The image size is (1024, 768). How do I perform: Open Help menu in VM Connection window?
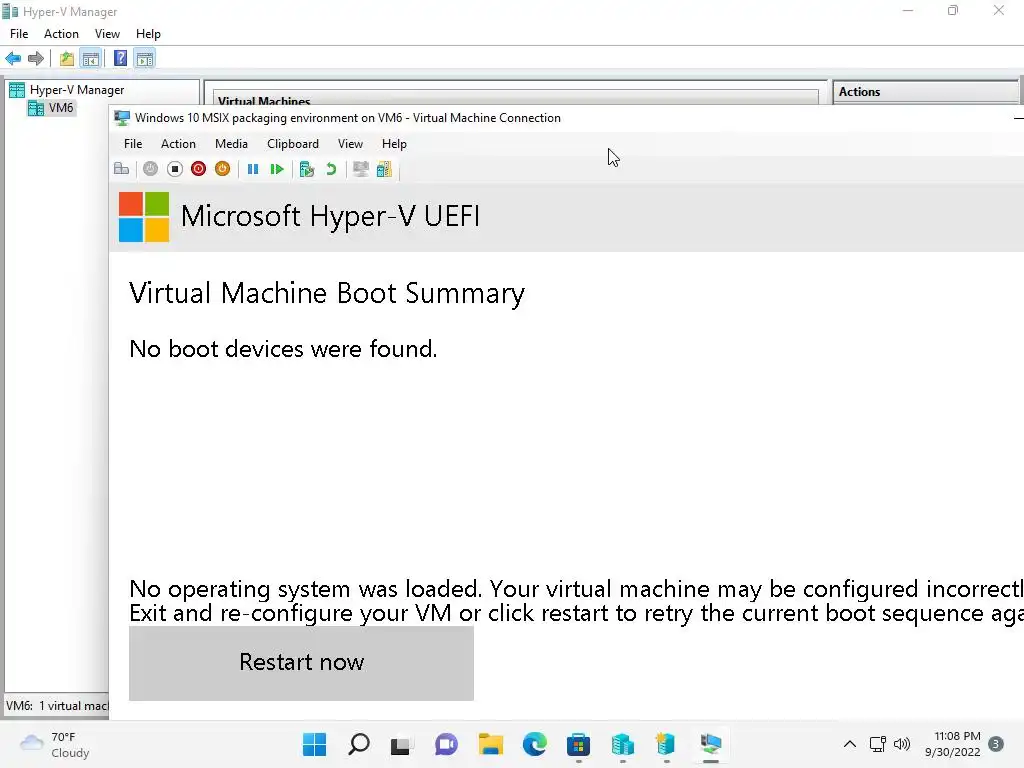pos(394,144)
